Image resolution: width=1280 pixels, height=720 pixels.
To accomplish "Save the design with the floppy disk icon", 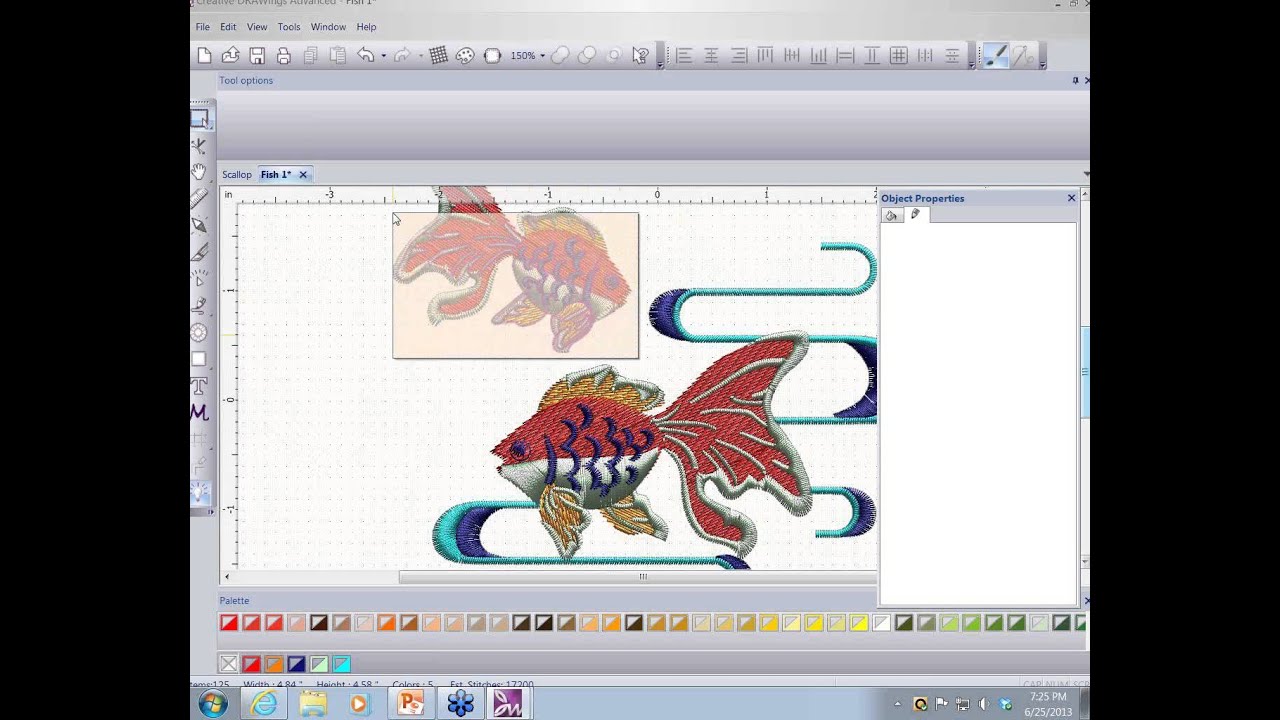I will click(257, 56).
